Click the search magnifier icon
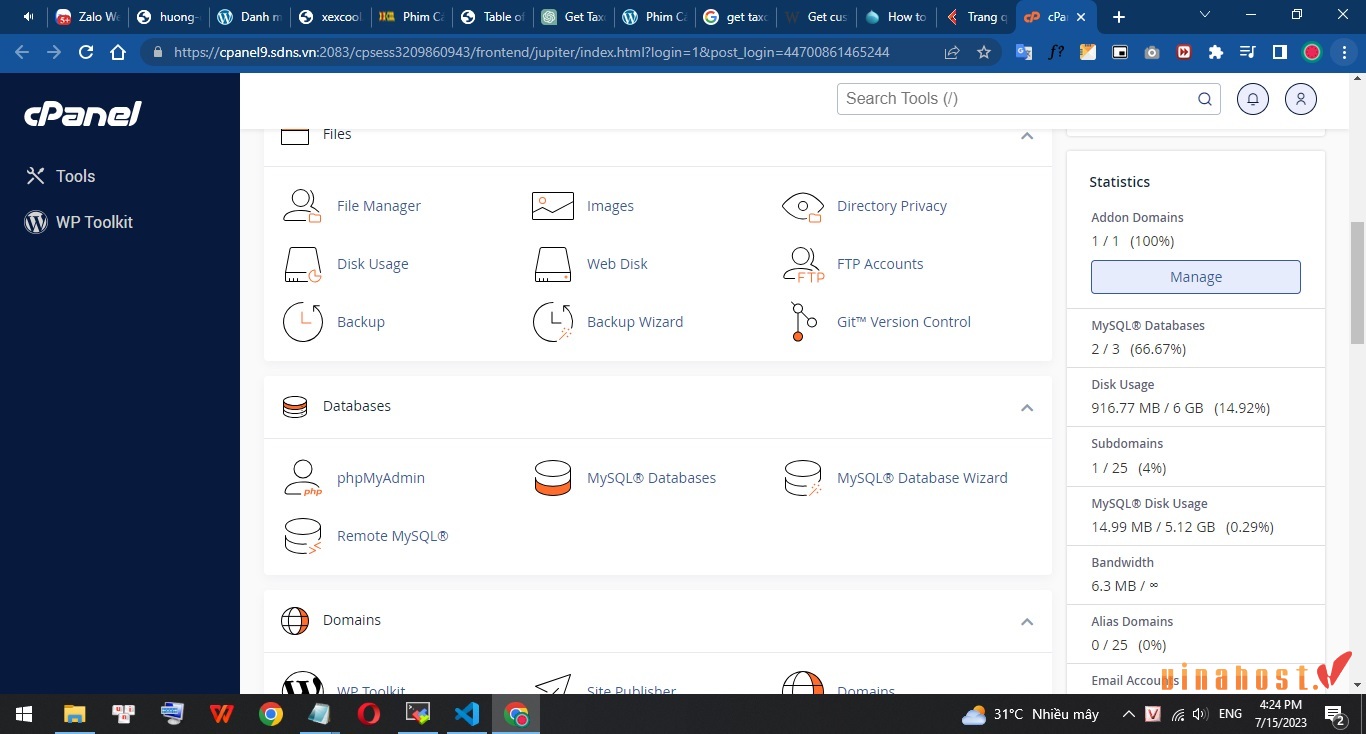1366x734 pixels. [1205, 99]
